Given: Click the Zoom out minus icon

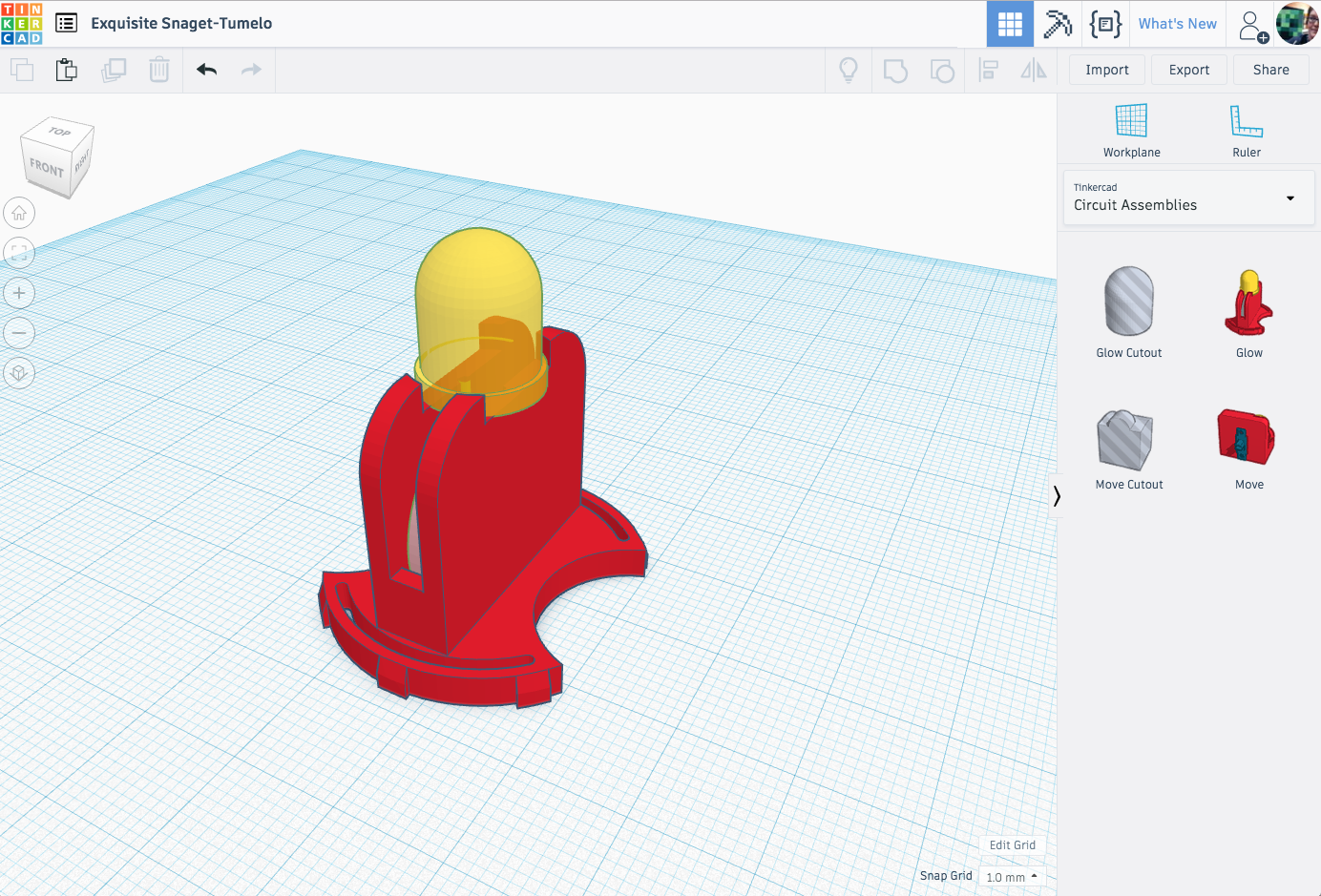Looking at the screenshot, I should pyautogui.click(x=19, y=333).
